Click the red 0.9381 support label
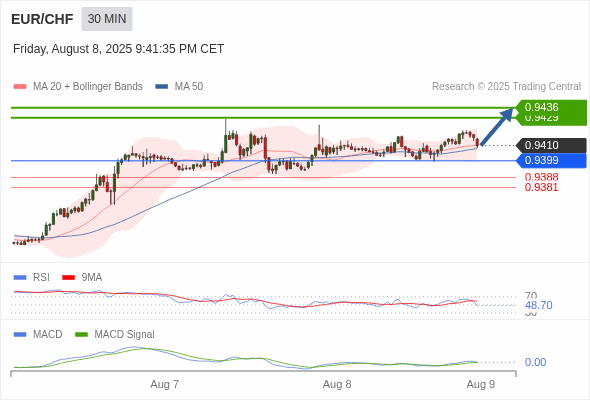 541,187
